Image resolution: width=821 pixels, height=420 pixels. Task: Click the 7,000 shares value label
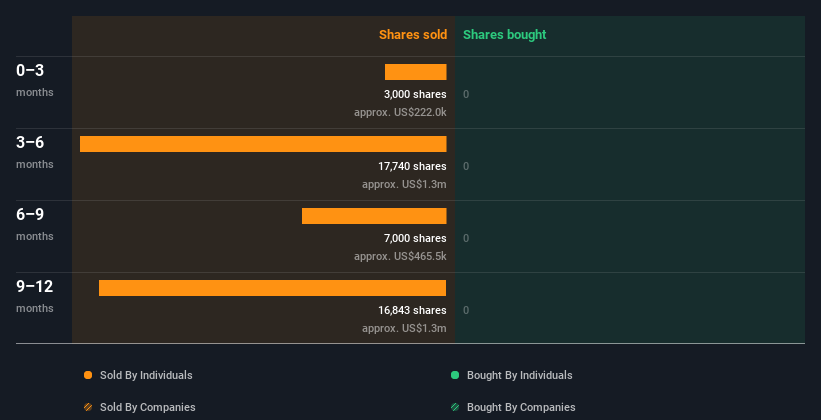click(x=415, y=238)
